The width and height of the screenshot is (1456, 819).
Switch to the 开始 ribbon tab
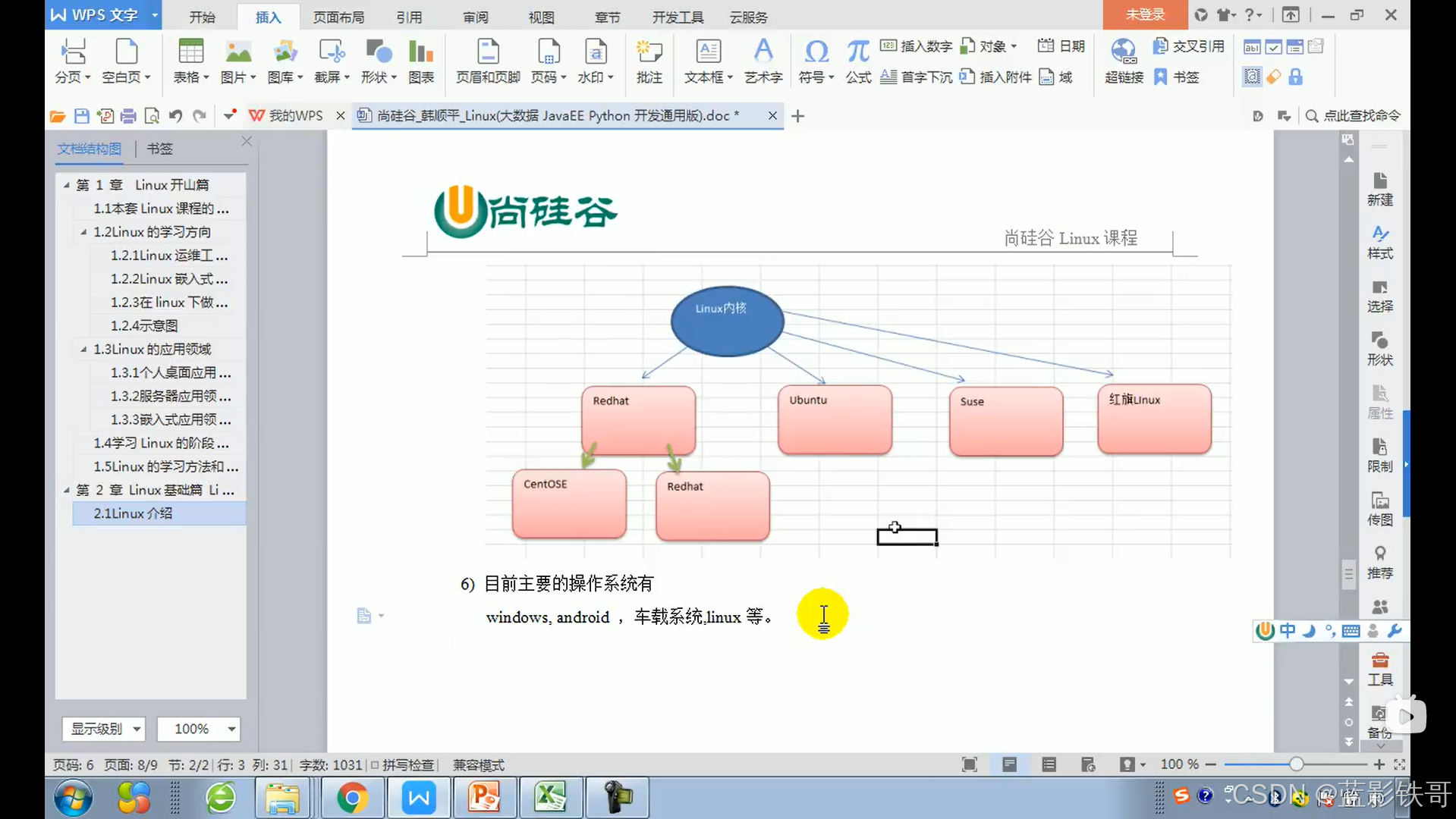(x=202, y=17)
